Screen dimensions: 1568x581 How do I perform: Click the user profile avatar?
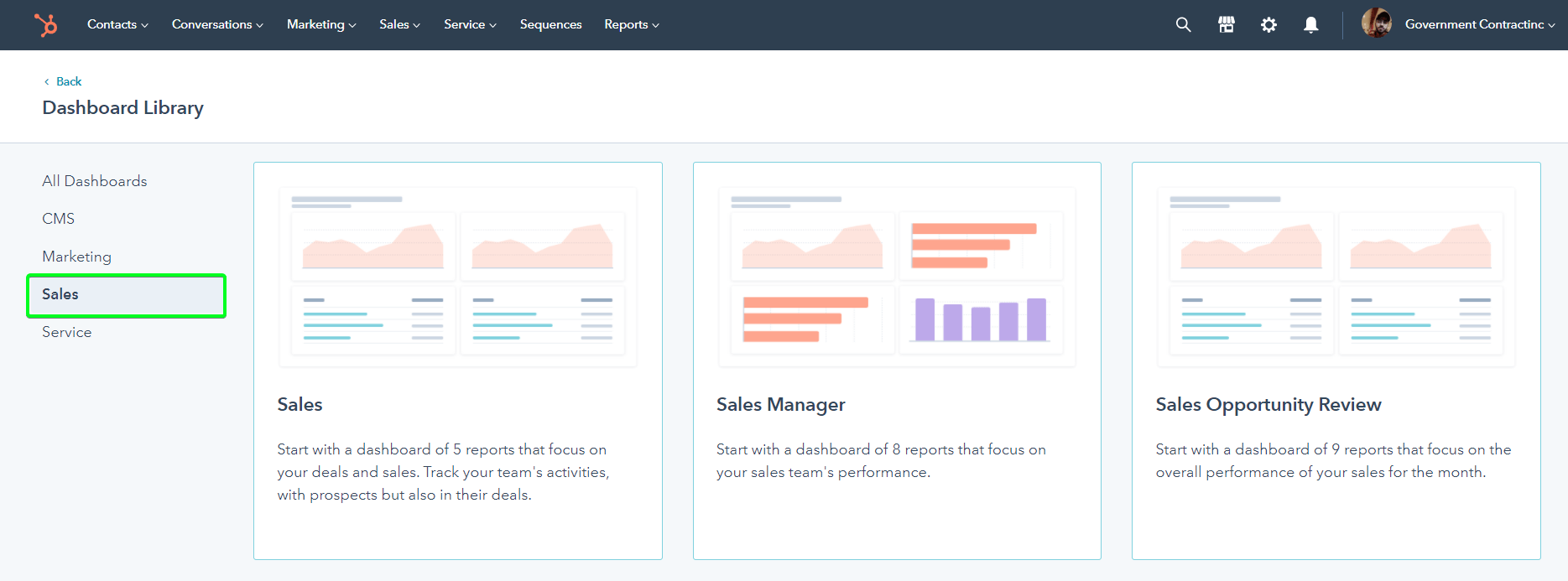[1376, 24]
